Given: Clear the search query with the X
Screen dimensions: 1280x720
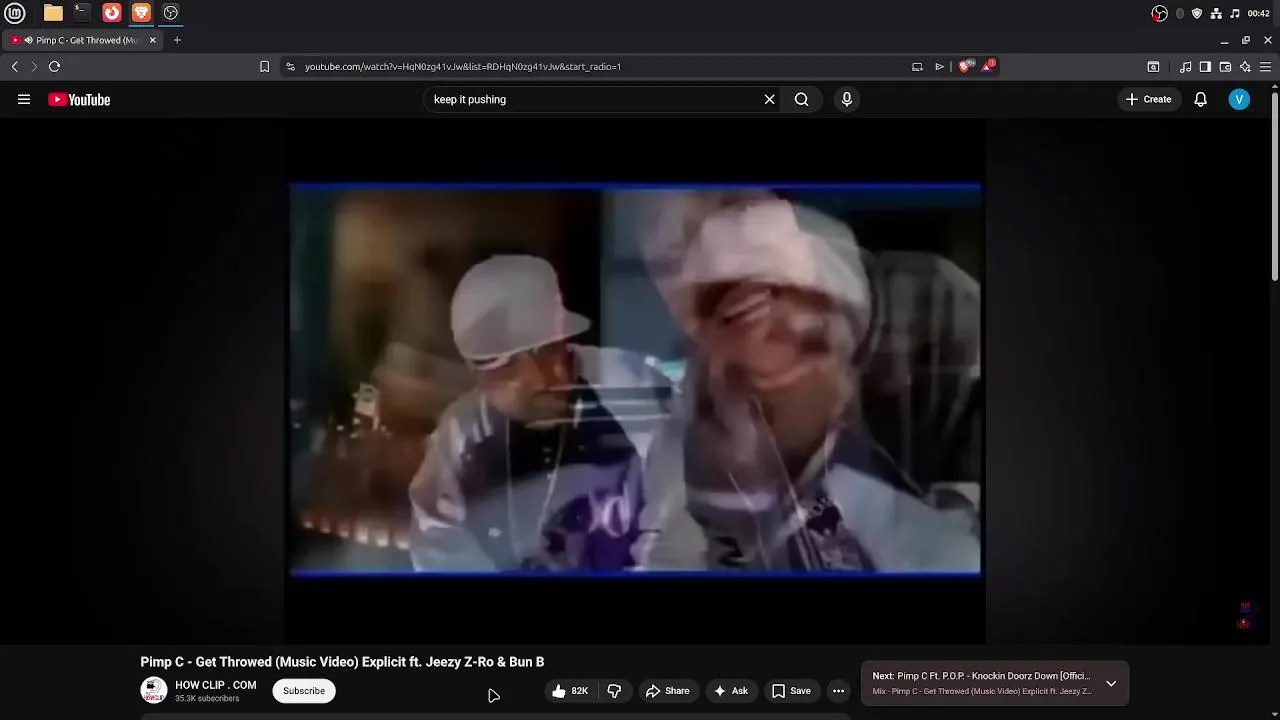Looking at the screenshot, I should point(769,99).
